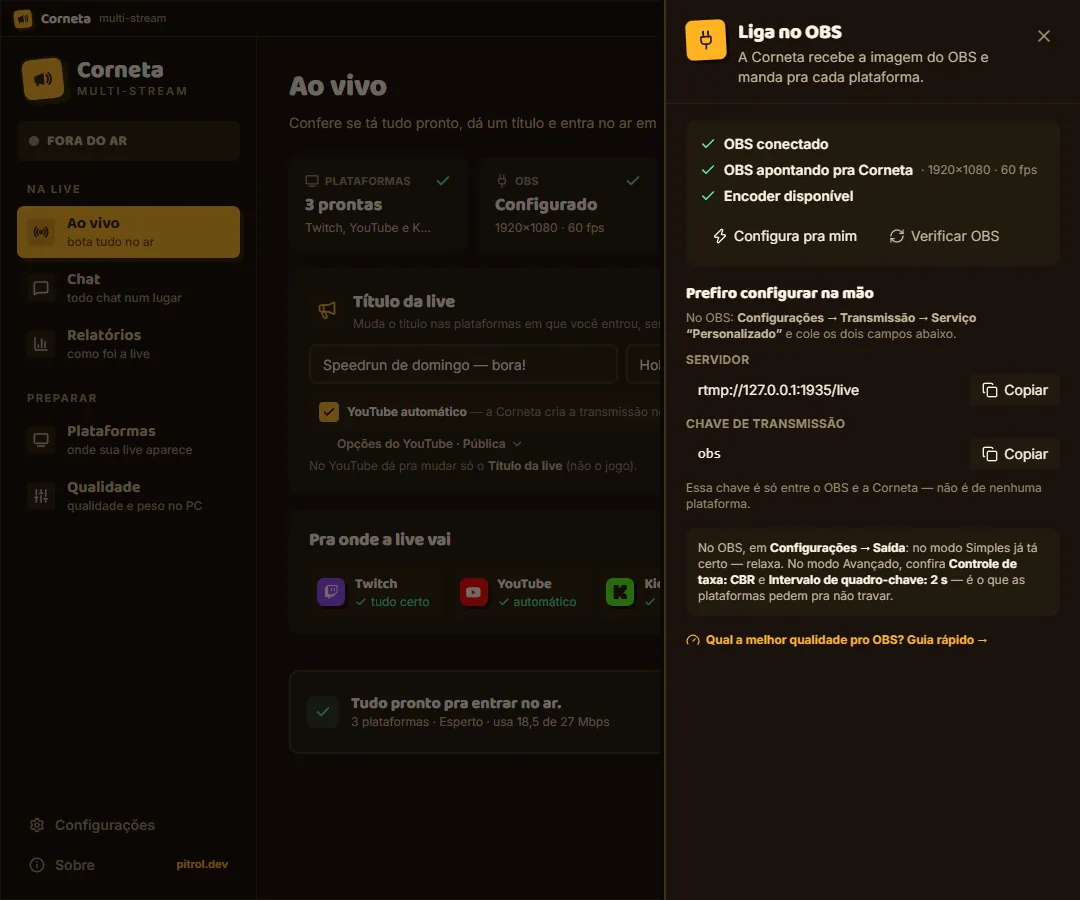Screen dimensions: 1080x900
Task: Click the gauge icon before the OBS quality guide
Action: [693, 640]
